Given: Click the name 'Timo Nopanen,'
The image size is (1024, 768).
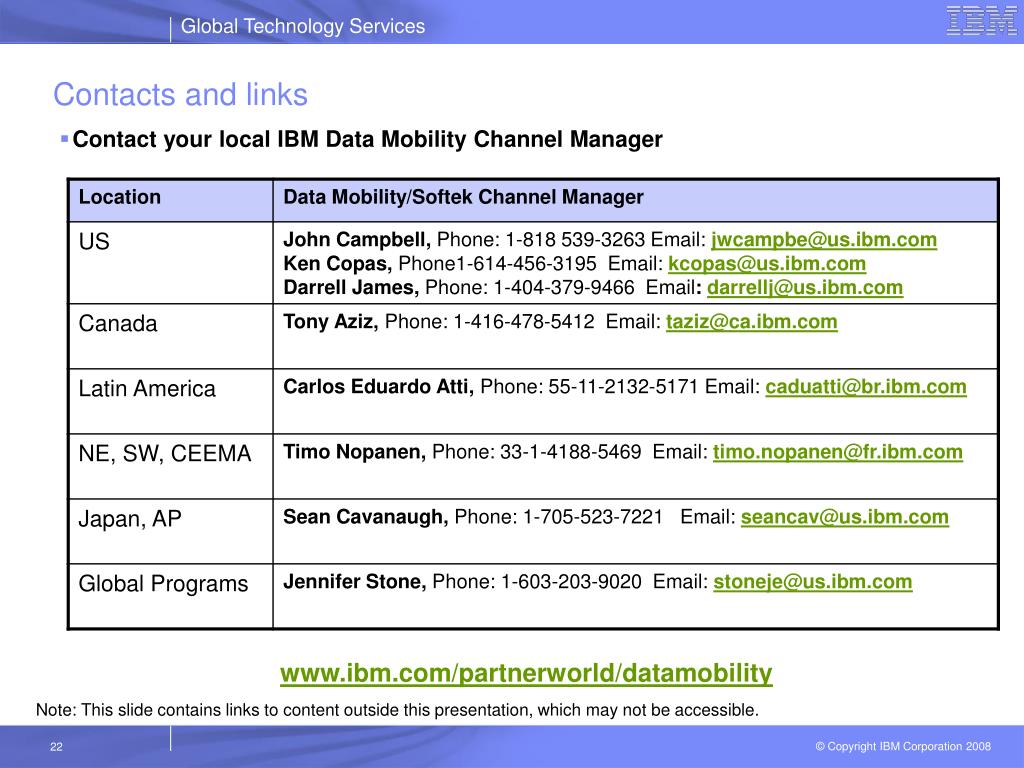Looking at the screenshot, I should click(x=355, y=453).
